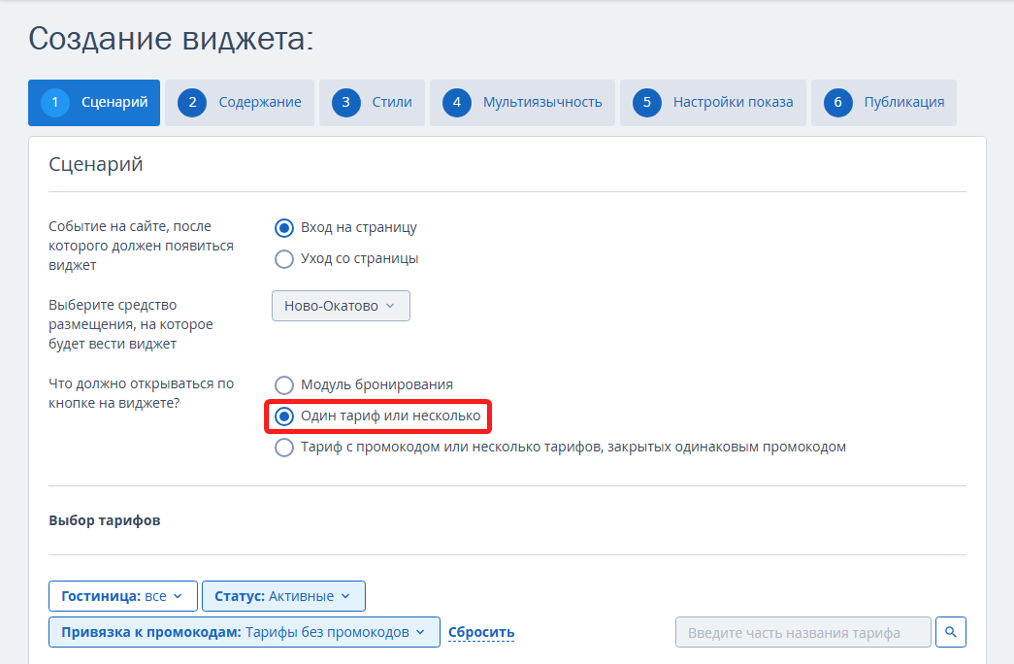Go to the Содержание step tab
The image size is (1014, 664).
click(x=239, y=102)
